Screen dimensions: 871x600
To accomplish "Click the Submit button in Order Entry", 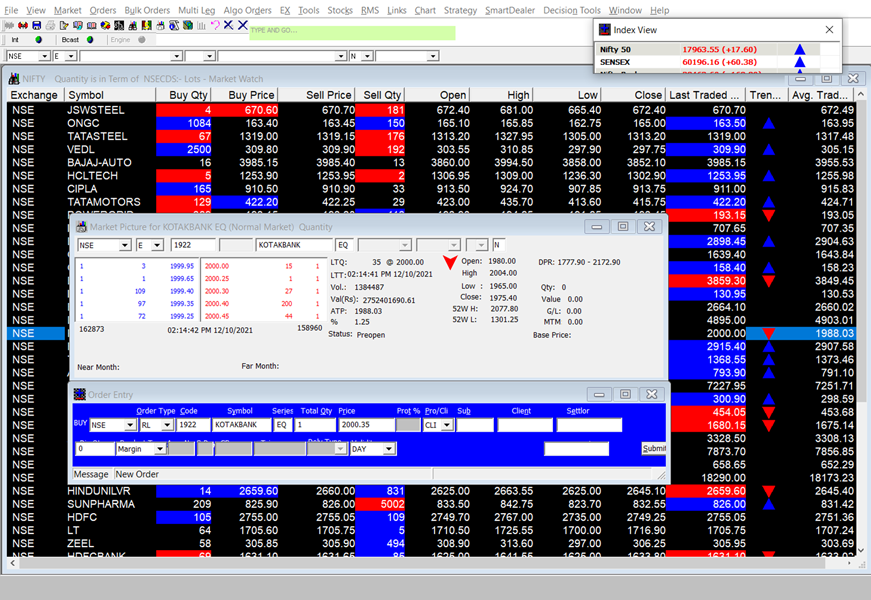I will pos(653,449).
